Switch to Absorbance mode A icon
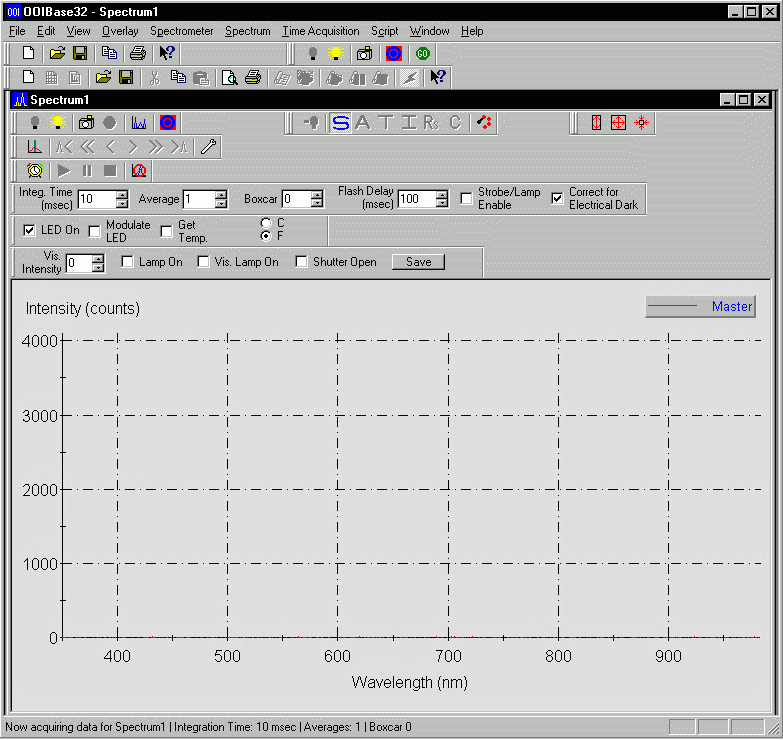Viewport: 783px width, 740px height. pos(363,122)
